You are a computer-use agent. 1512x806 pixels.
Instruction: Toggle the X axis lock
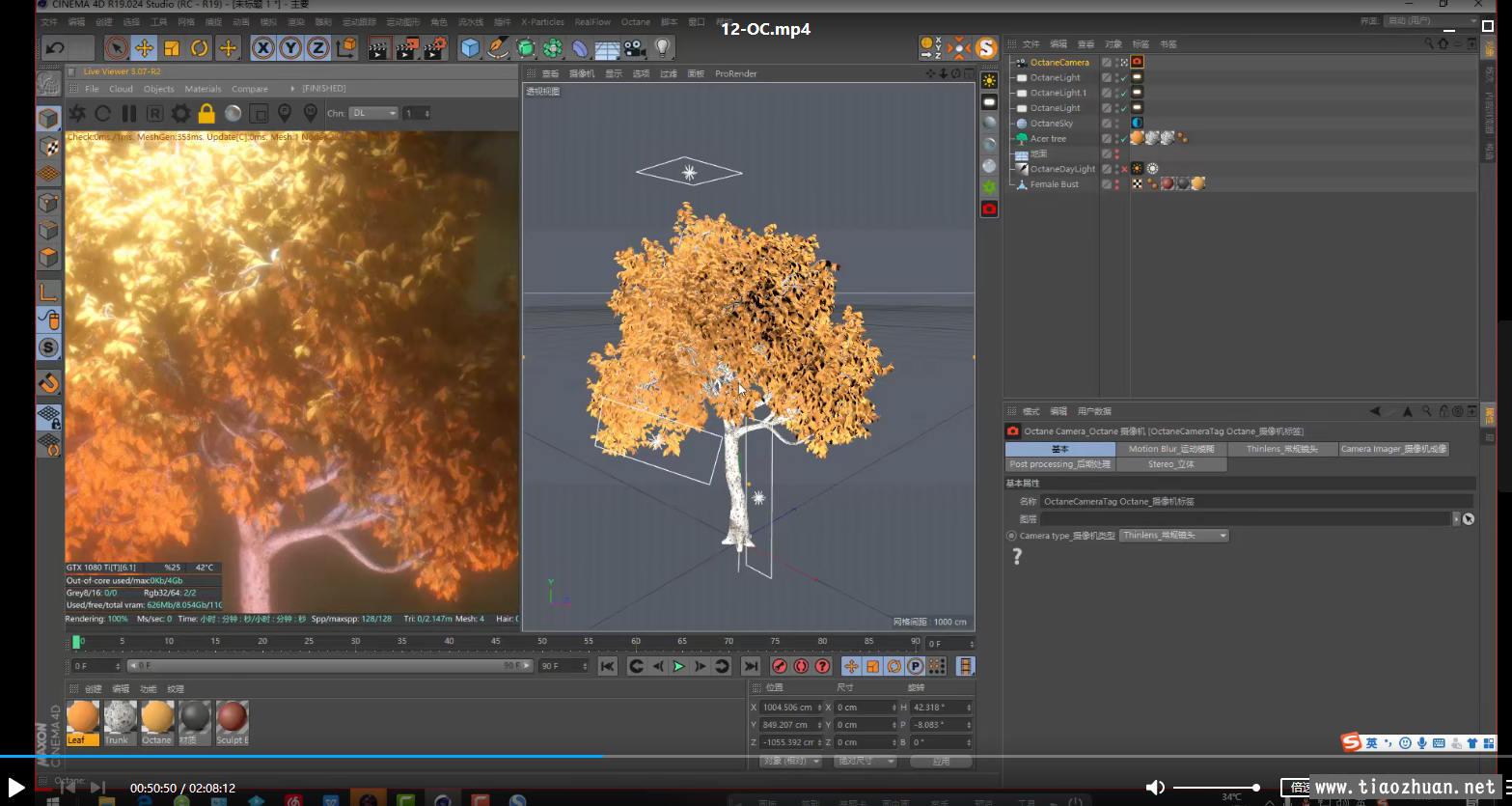coord(262,47)
